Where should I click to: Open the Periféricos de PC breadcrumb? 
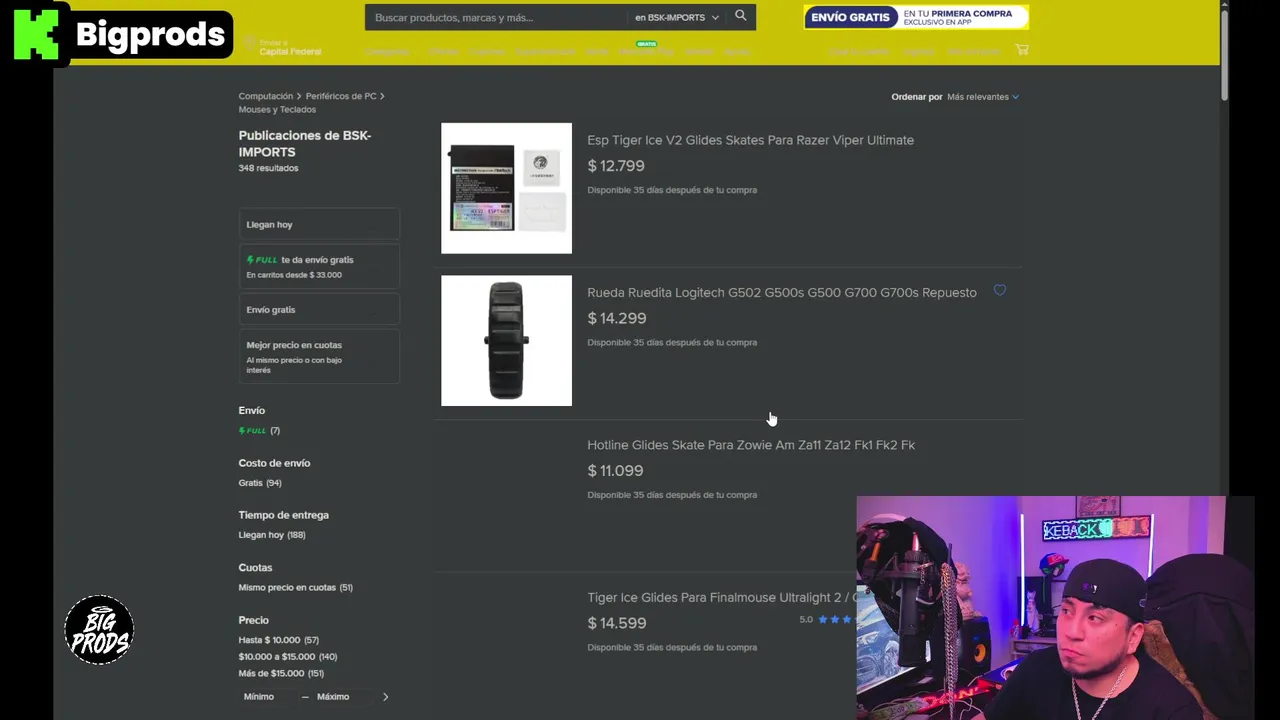pos(341,96)
